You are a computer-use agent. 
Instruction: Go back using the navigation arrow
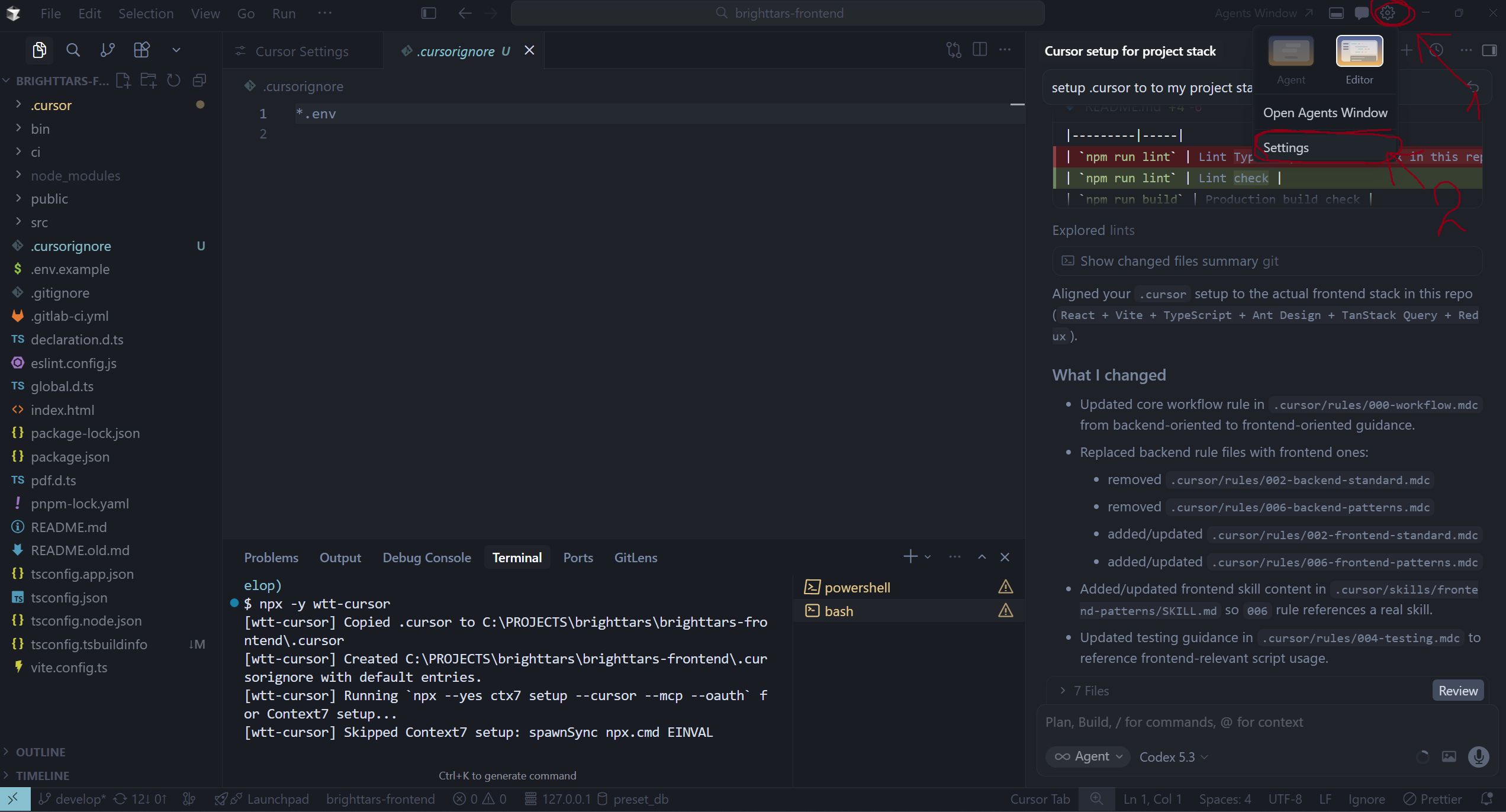465,13
